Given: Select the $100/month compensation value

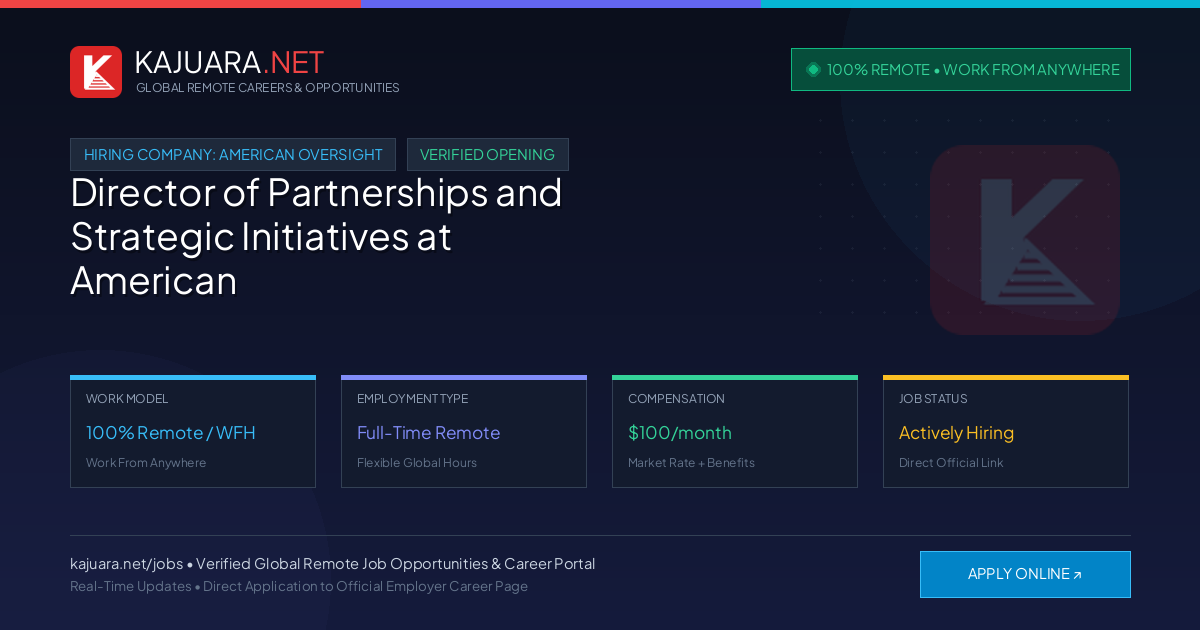Looking at the screenshot, I should 680,433.
